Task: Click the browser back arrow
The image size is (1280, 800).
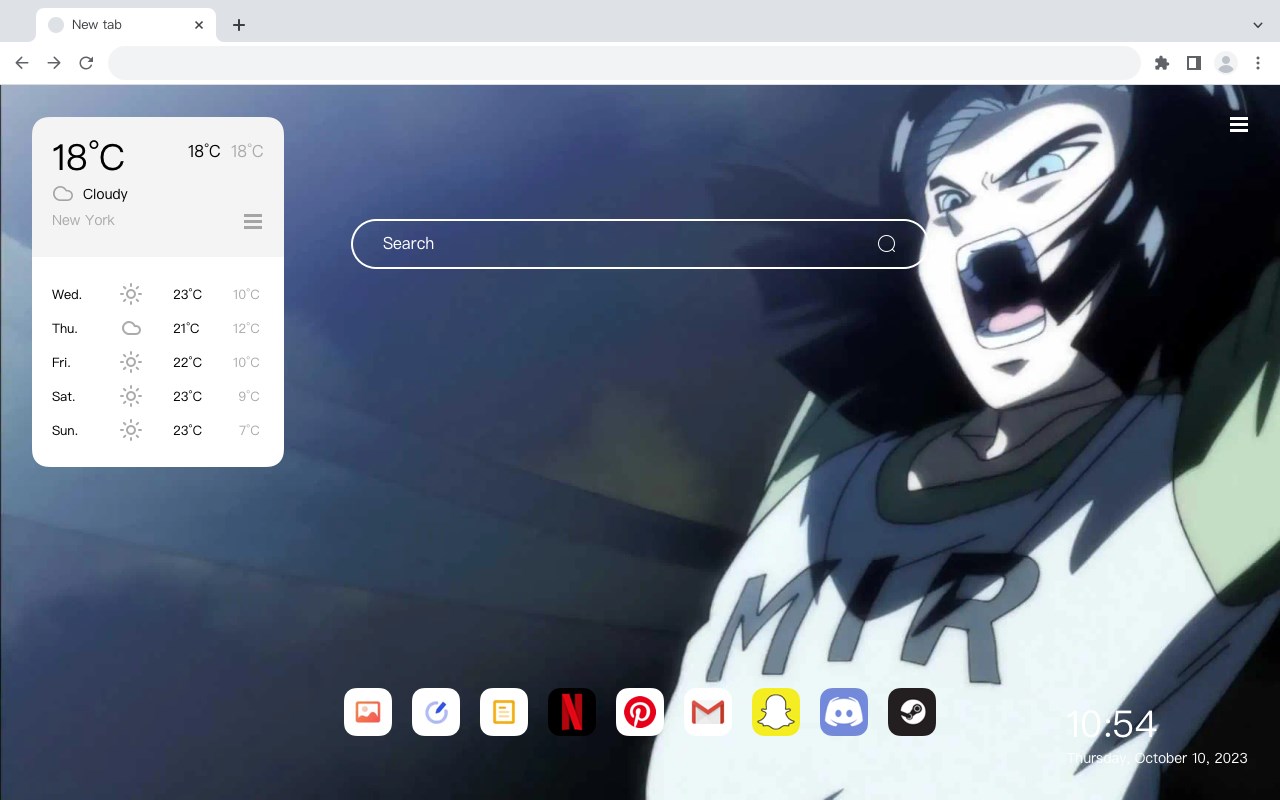Action: pos(22,63)
